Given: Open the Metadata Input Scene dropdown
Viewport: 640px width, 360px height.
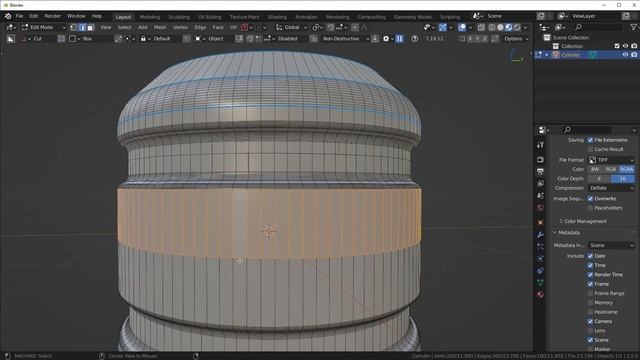Looking at the screenshot, I should [x=611, y=245].
